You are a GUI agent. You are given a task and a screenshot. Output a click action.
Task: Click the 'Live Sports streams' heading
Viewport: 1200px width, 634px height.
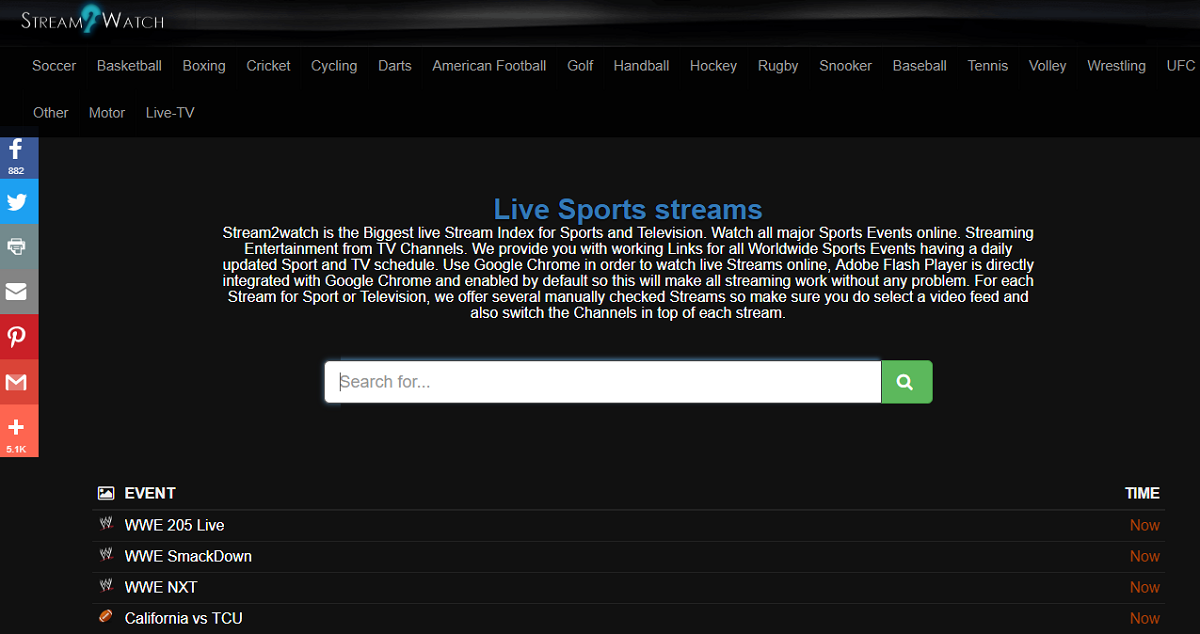pyautogui.click(x=628, y=209)
